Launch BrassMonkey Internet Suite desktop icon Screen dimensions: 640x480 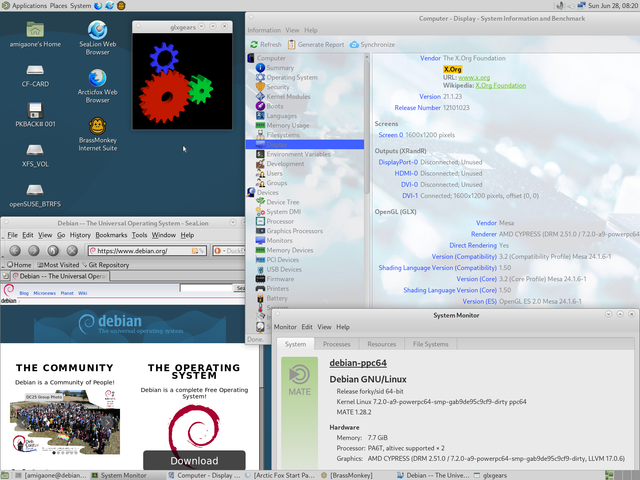point(98,134)
